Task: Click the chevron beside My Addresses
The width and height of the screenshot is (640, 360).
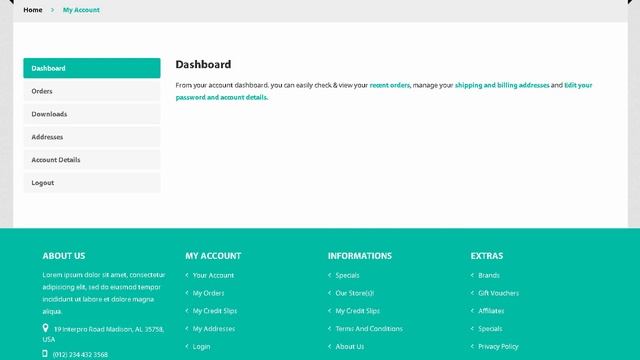Action: pos(187,329)
